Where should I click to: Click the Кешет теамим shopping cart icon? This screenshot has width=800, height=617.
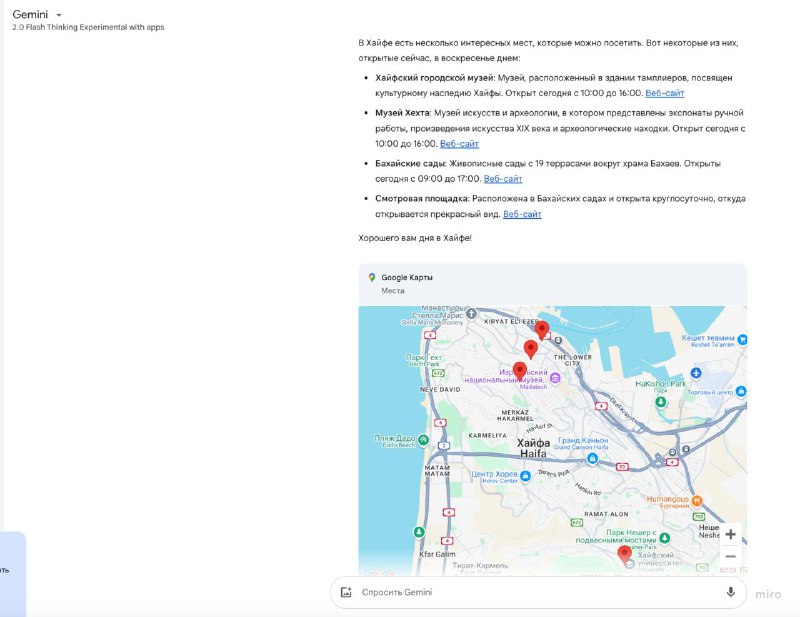(742, 339)
